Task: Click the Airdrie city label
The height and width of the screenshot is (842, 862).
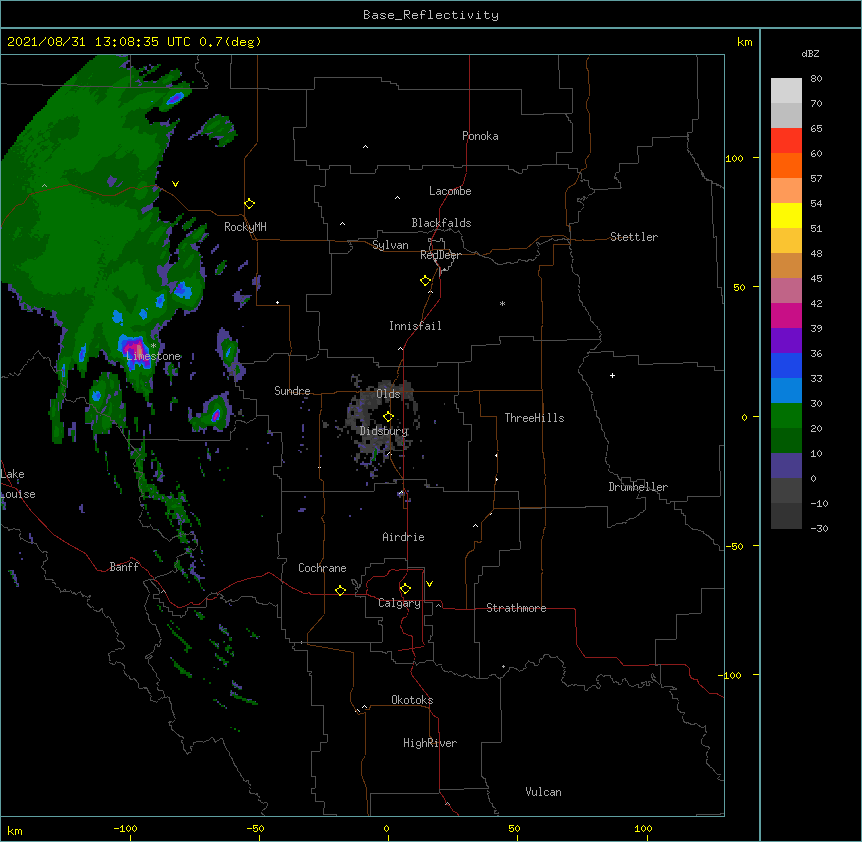Action: (403, 537)
